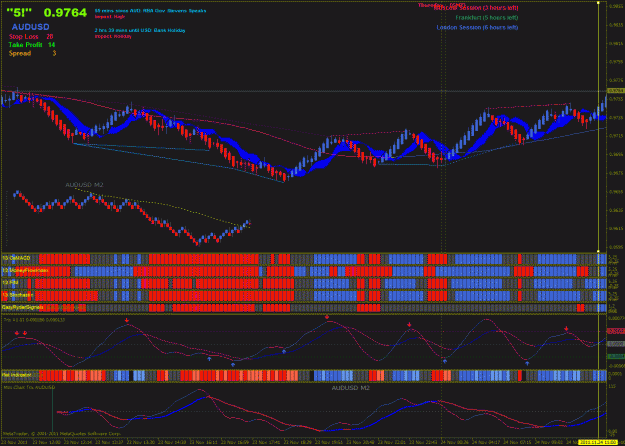This screenshot has width=625, height=446.
Task: Click the EasyRyderSignals row label
Action: pyautogui.click(x=22, y=307)
